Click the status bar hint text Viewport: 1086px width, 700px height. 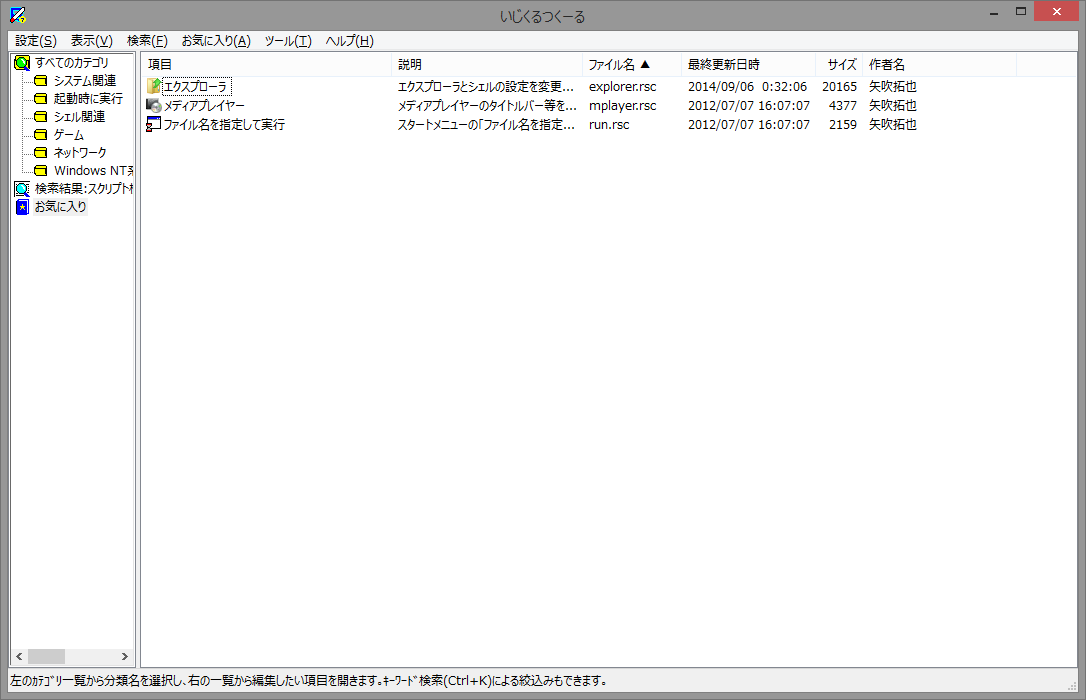[310, 681]
